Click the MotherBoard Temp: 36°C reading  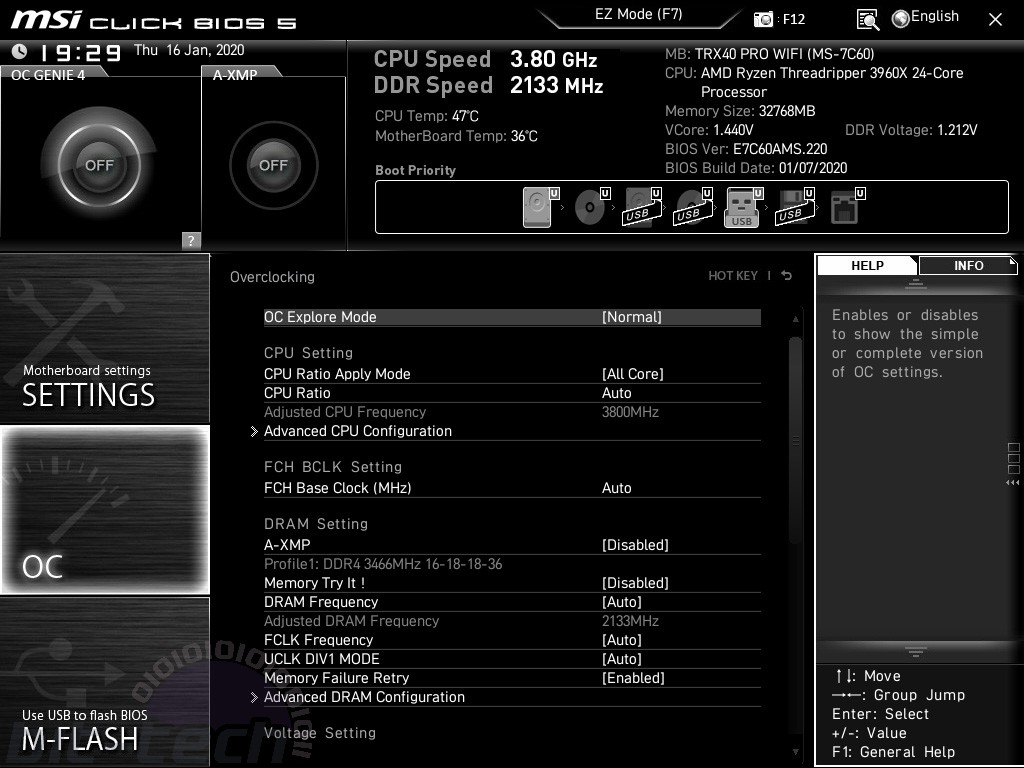tap(456, 136)
